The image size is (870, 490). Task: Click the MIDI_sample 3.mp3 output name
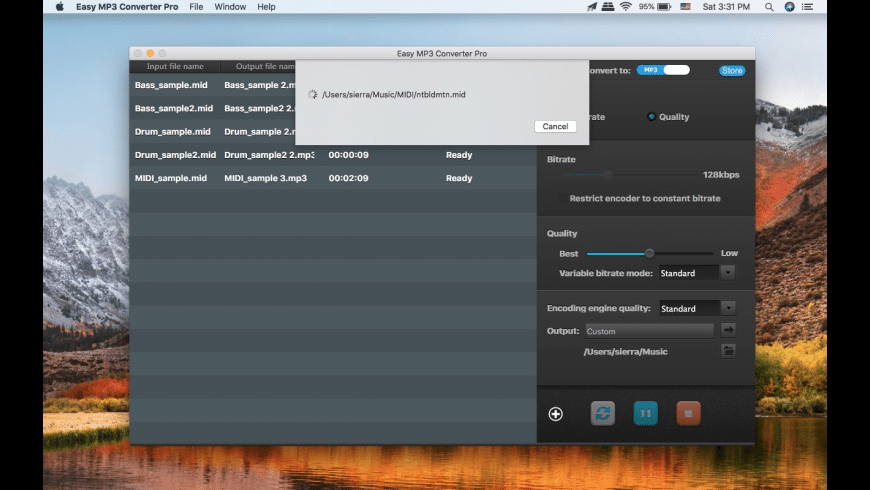(265, 178)
